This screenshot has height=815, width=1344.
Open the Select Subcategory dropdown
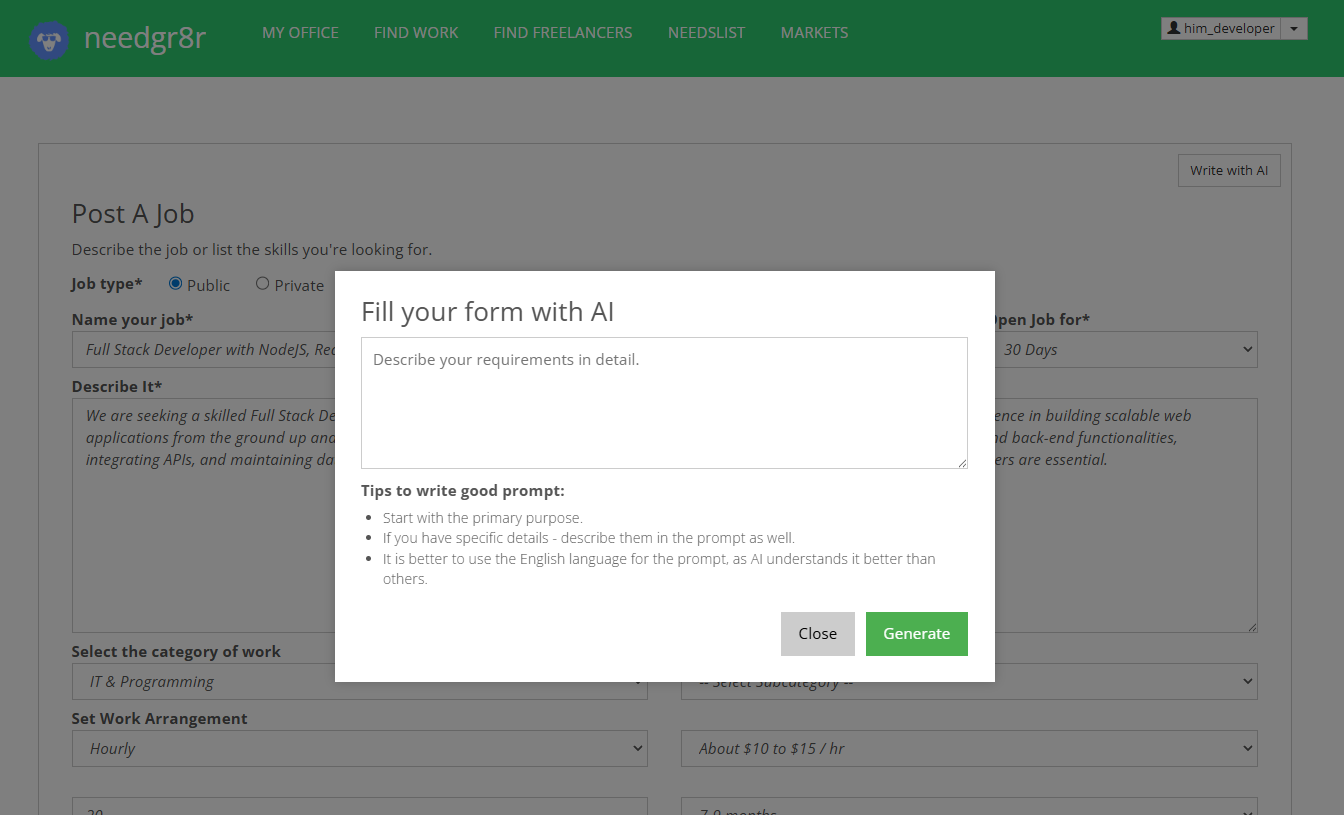pyautogui.click(x=968, y=681)
